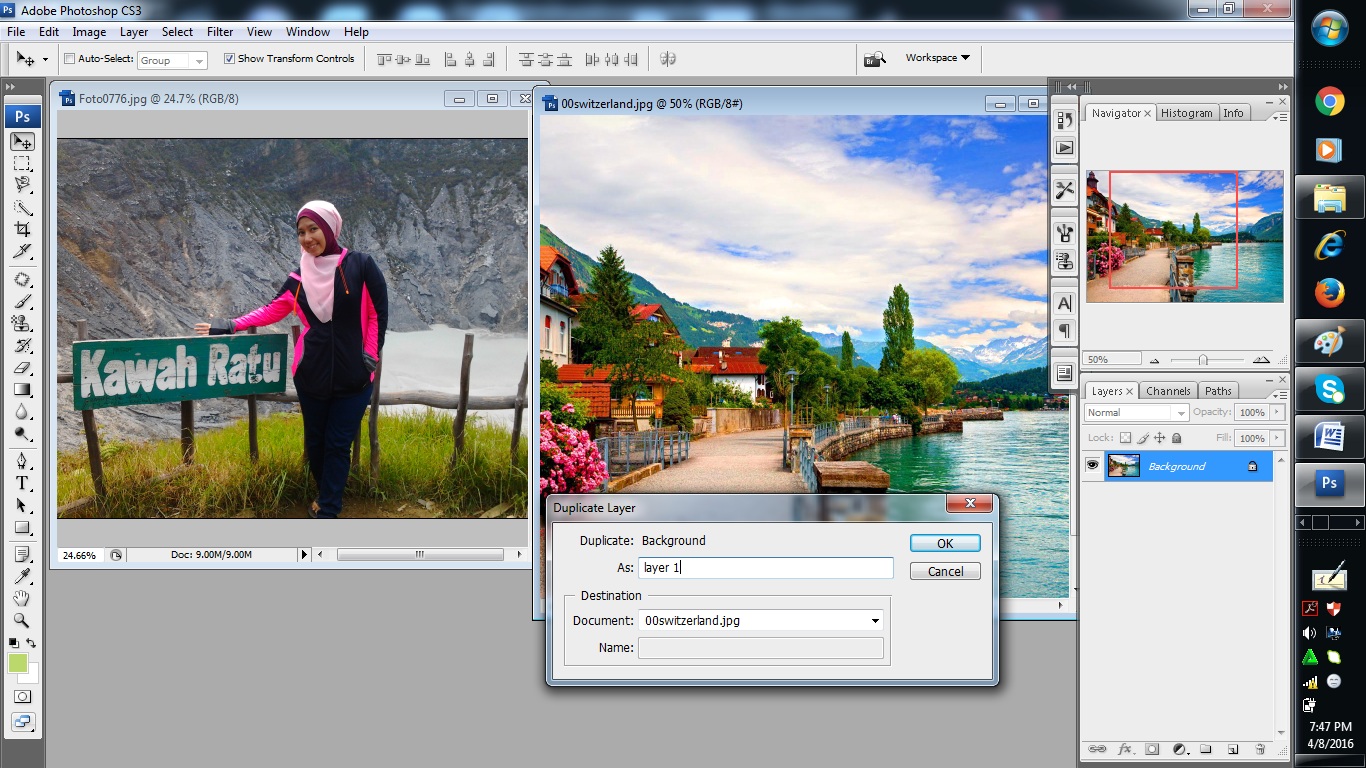
Task: Select the Lasso tool
Action: point(22,185)
